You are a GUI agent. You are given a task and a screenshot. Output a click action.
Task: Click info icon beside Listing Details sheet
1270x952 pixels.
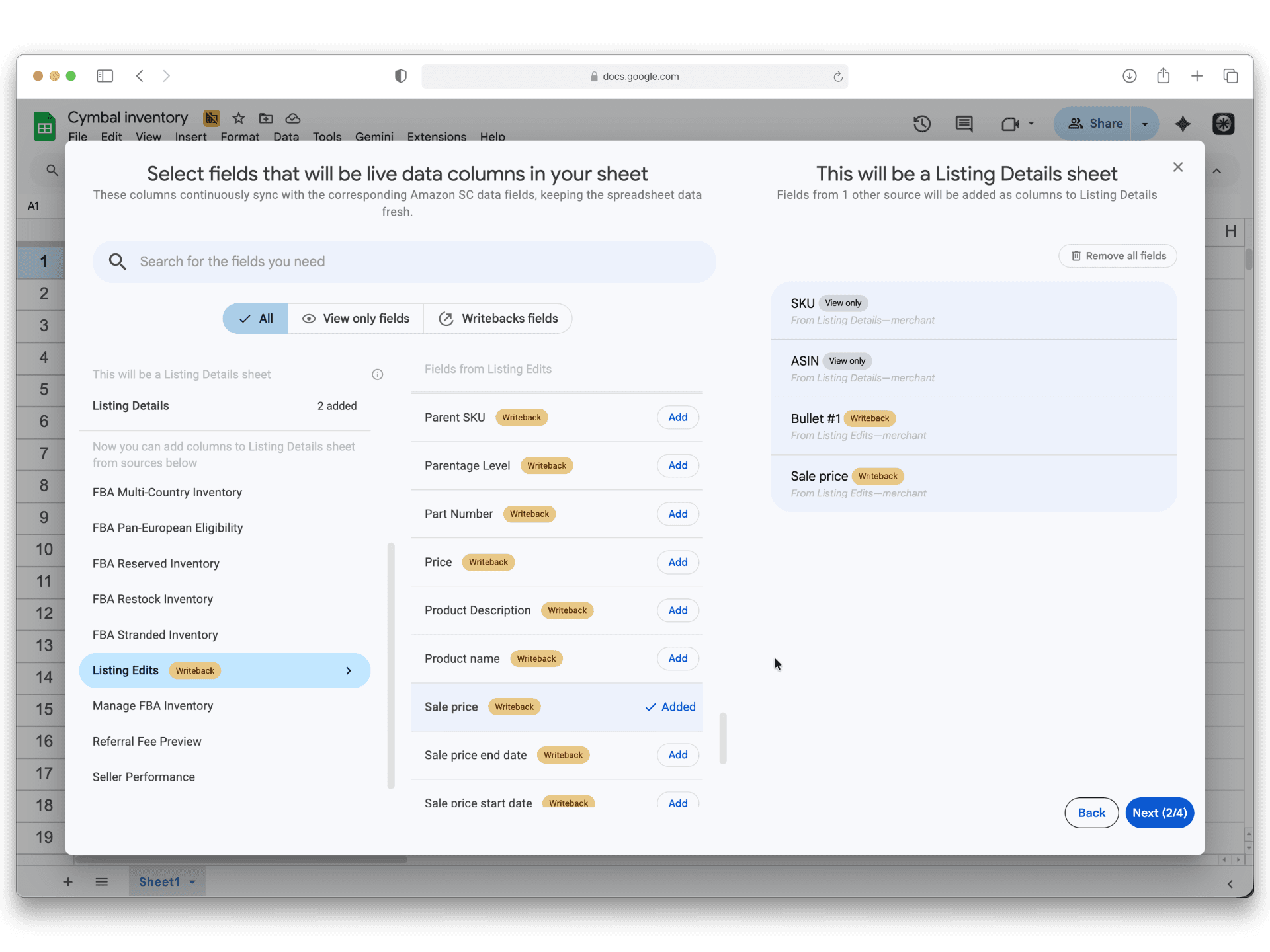coord(378,375)
